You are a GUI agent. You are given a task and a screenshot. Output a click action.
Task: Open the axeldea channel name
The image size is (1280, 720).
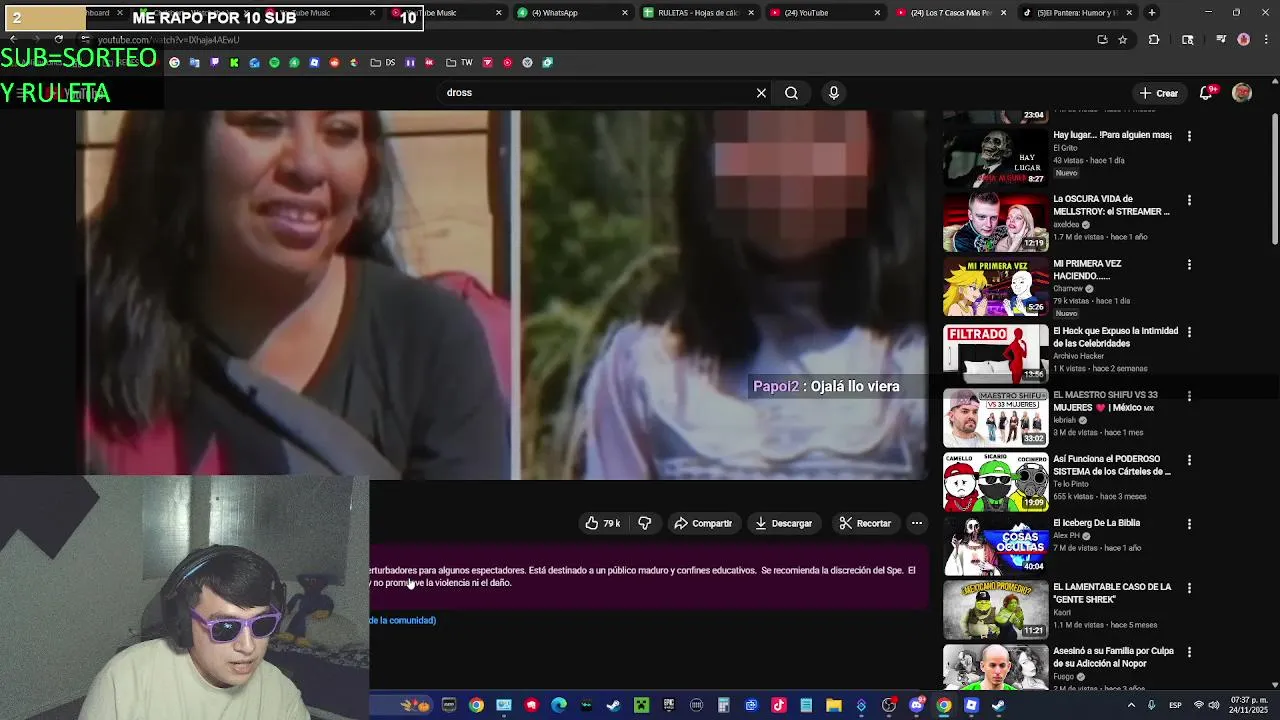[x=1066, y=225]
